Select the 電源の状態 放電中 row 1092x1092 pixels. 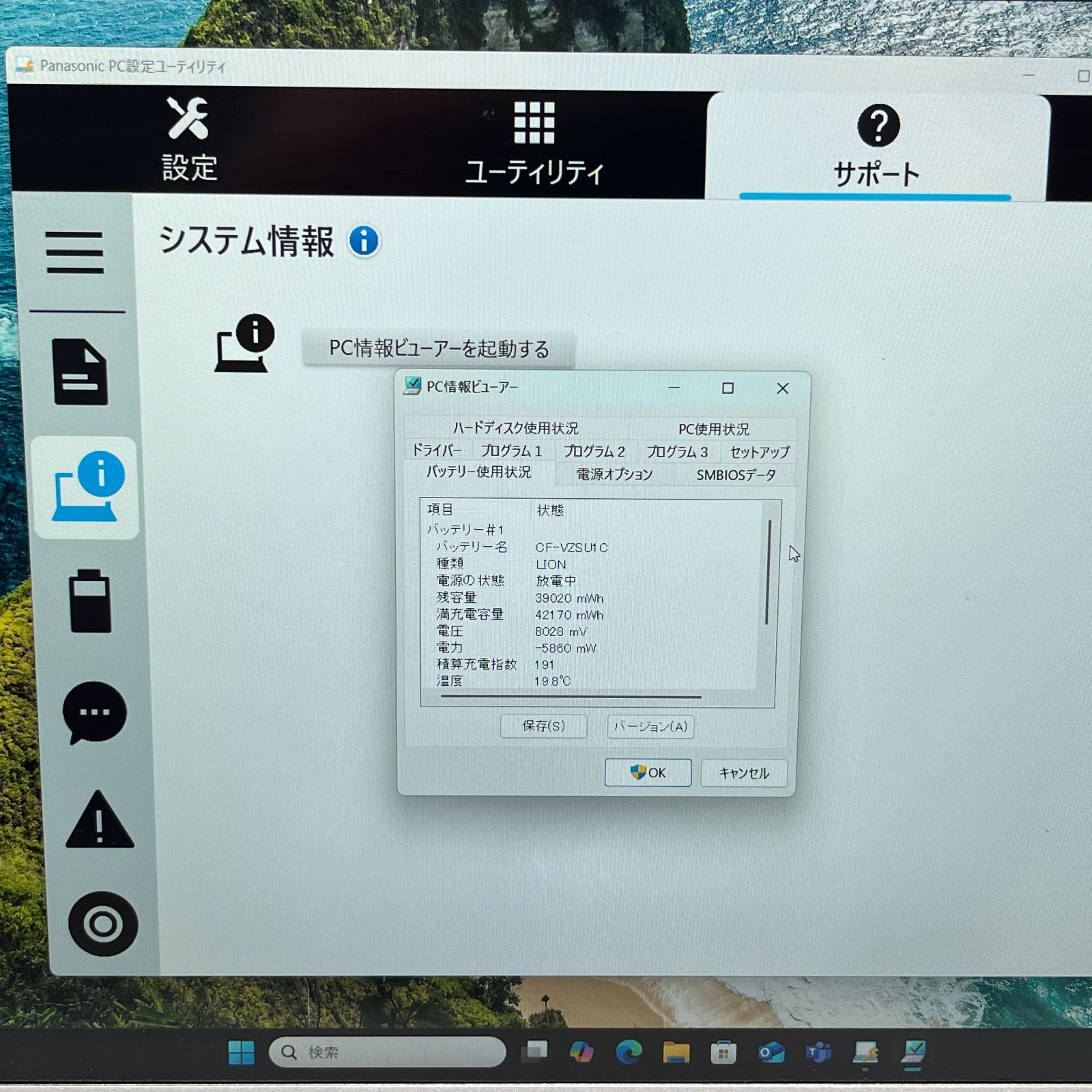[506, 581]
